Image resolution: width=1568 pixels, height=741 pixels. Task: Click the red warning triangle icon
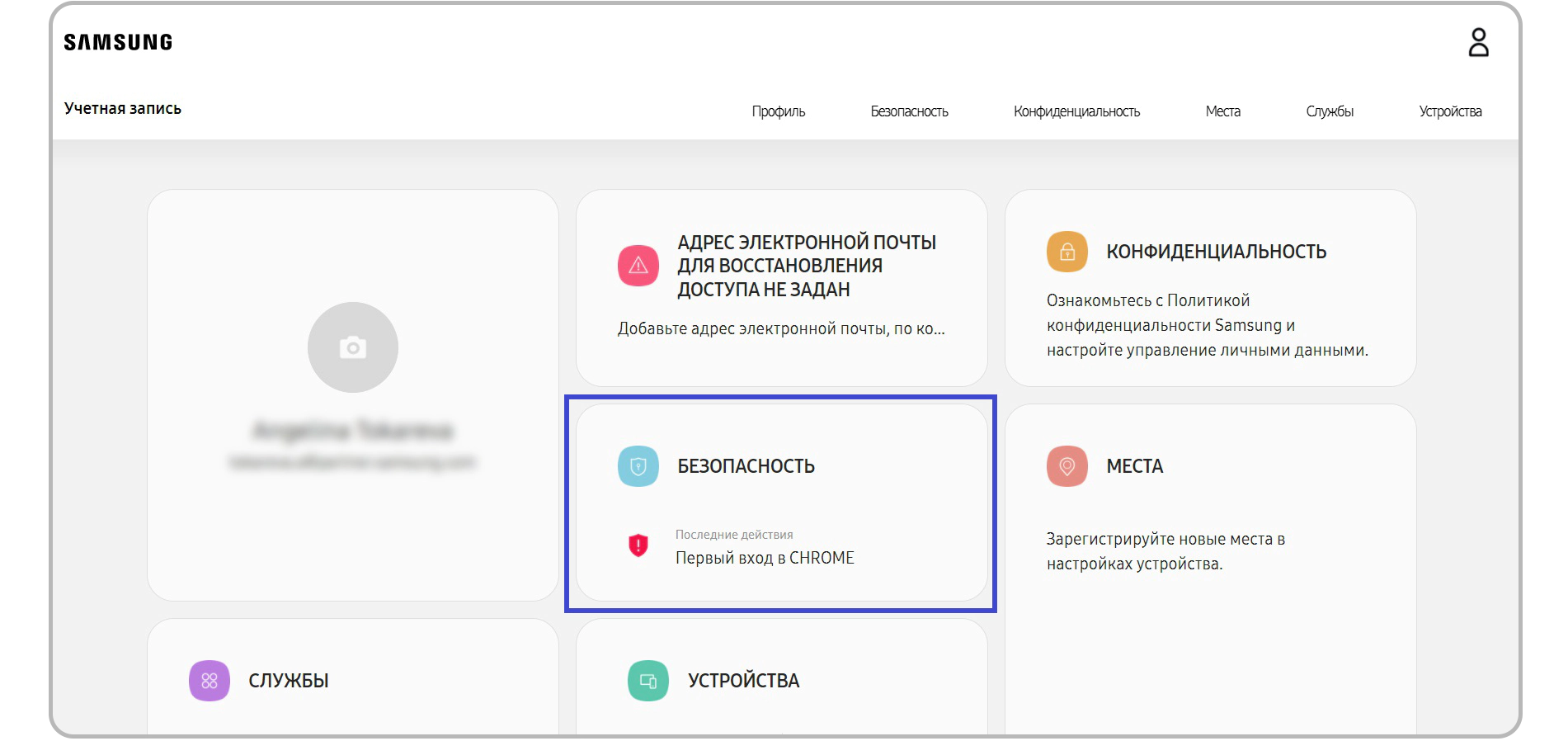click(638, 266)
